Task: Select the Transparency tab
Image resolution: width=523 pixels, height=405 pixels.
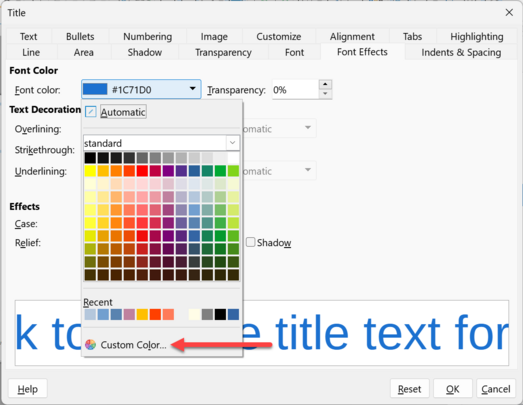Action: click(223, 52)
